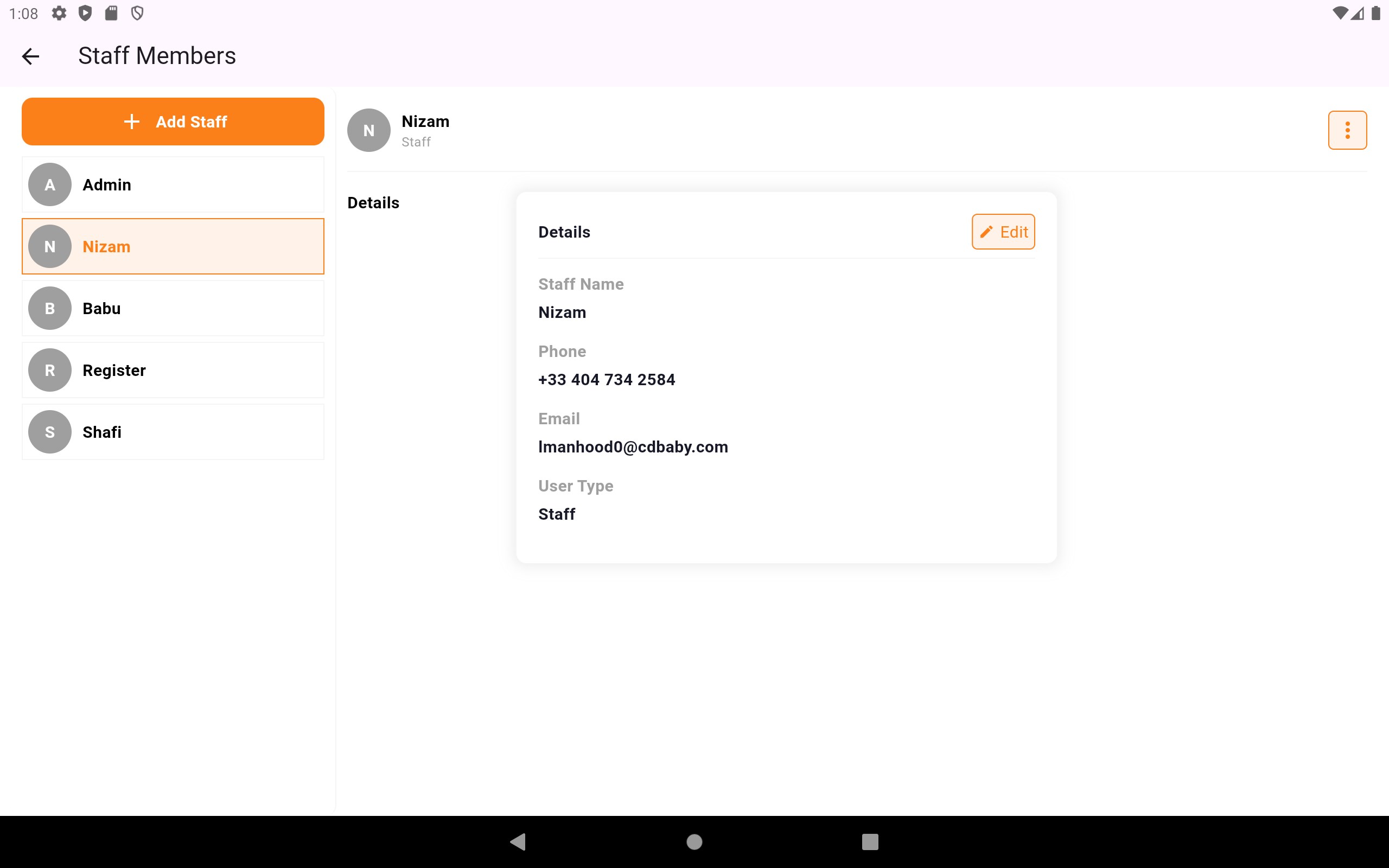
Task: Click Nizam's large avatar in the header
Action: 369,130
